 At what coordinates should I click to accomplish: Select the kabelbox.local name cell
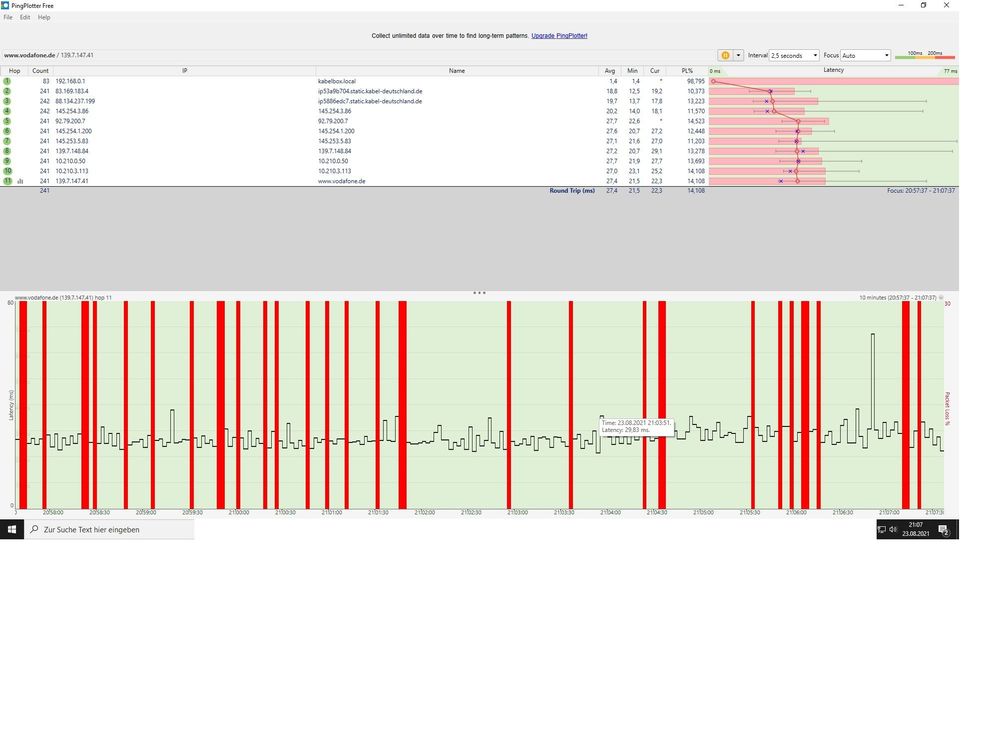pos(337,82)
